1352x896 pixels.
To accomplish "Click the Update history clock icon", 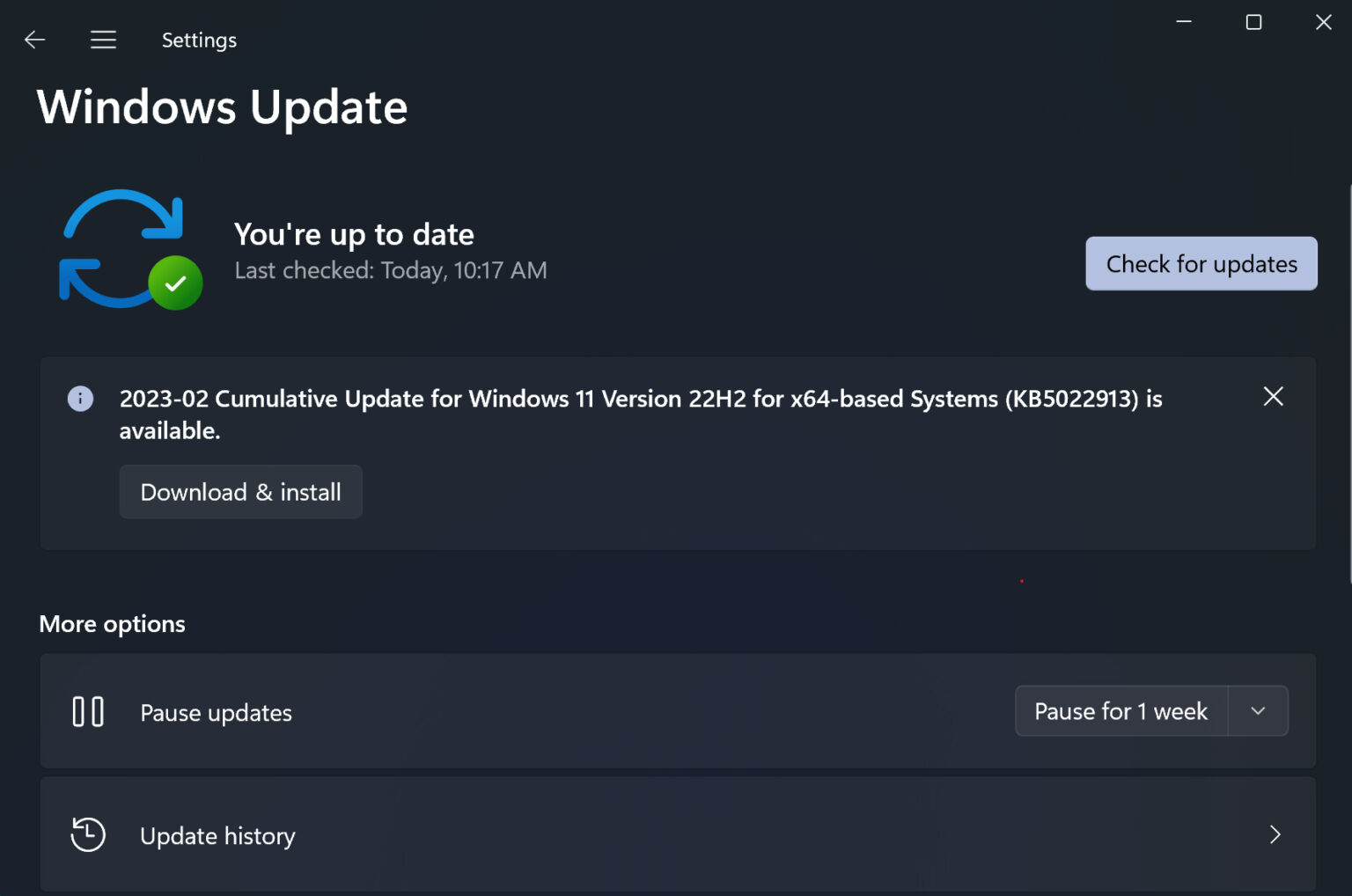I will click(87, 834).
